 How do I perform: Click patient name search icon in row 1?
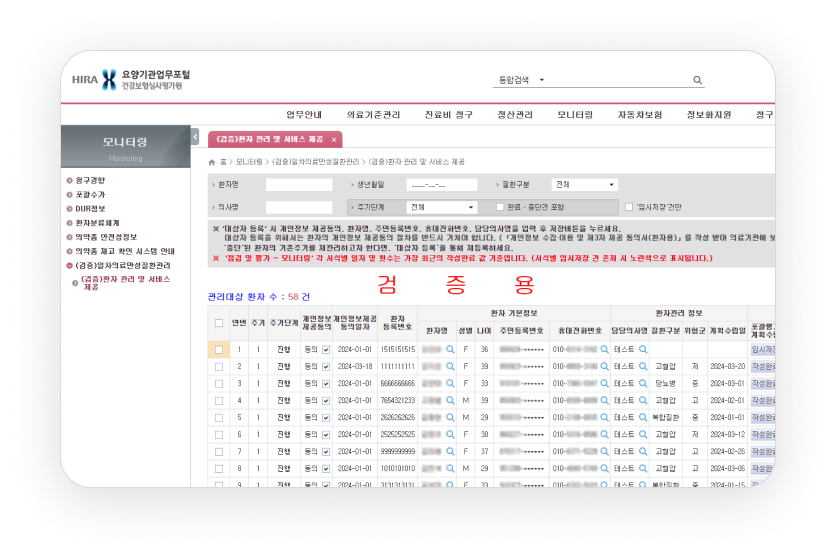[451, 349]
